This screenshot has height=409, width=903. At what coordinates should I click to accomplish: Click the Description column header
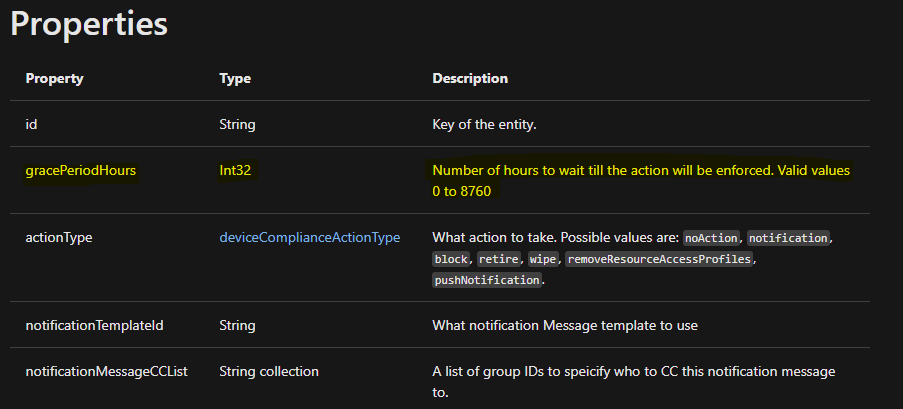point(470,78)
